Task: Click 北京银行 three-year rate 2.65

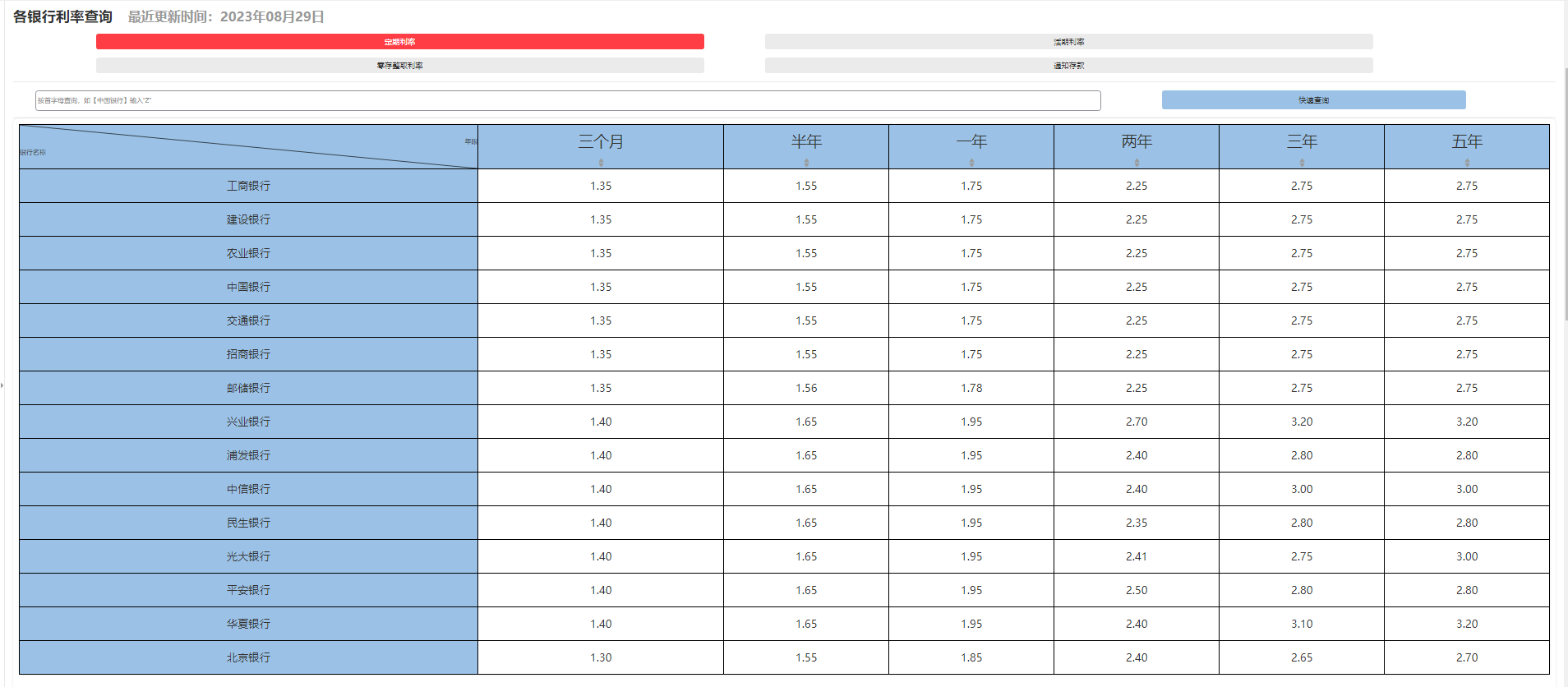Action: click(1302, 657)
